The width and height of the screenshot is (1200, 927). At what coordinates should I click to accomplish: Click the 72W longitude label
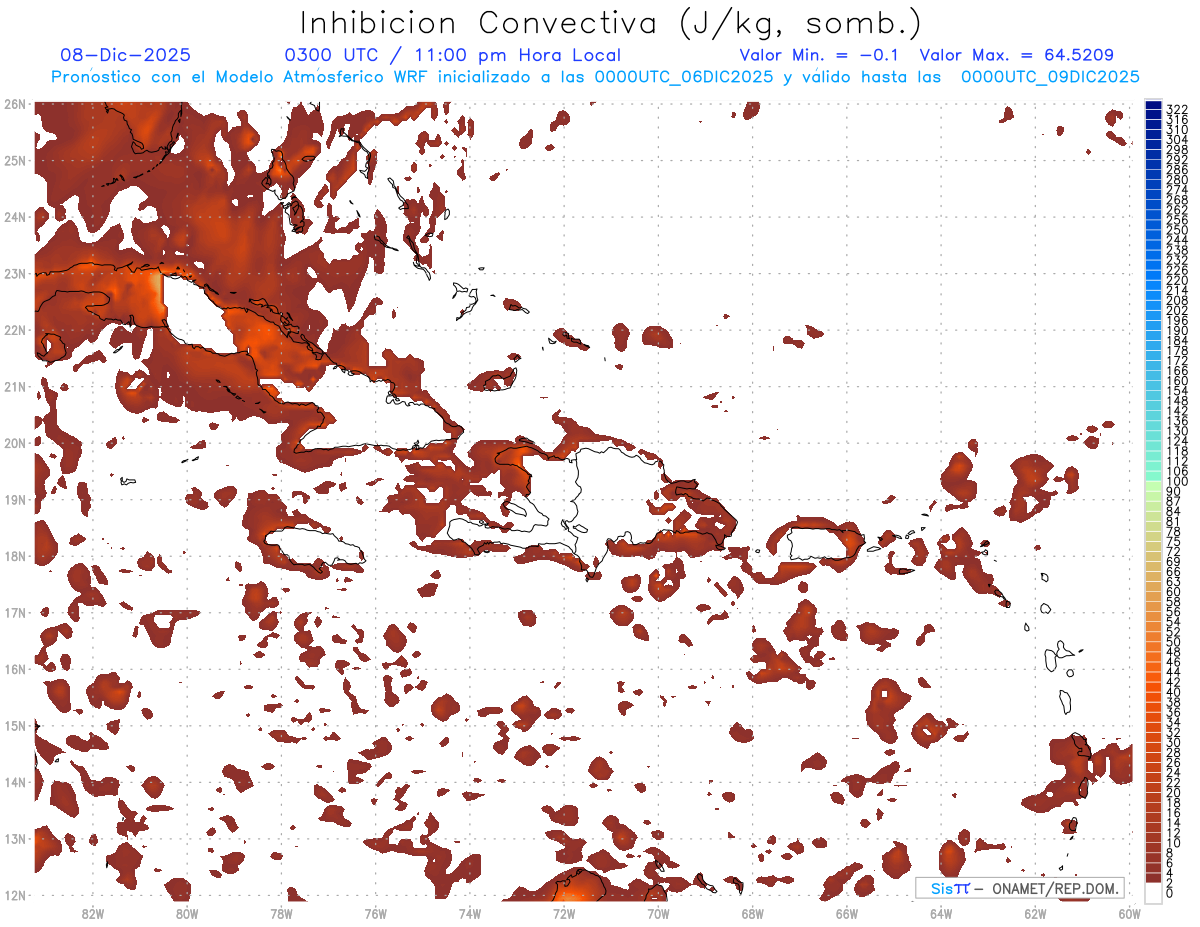[x=564, y=913]
